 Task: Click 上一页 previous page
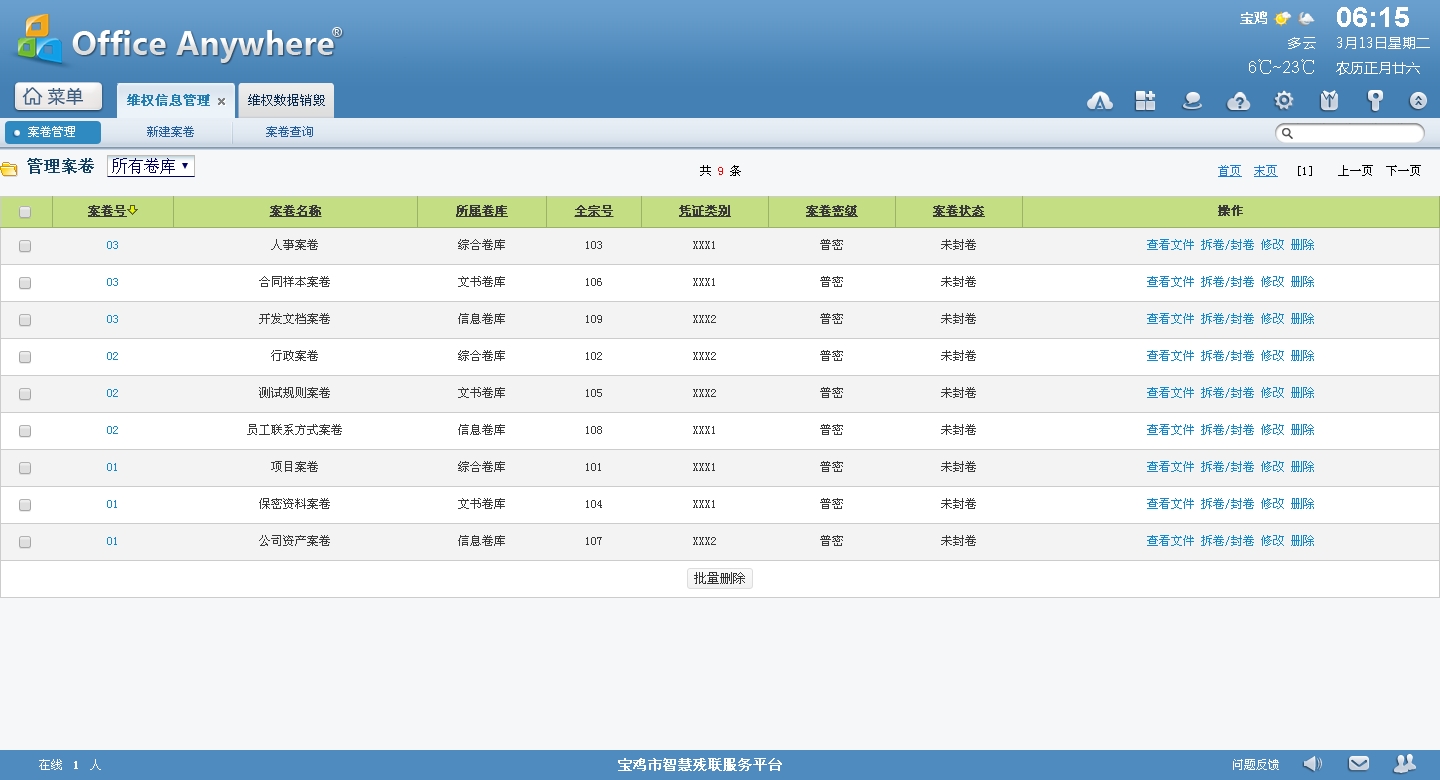coord(1355,171)
